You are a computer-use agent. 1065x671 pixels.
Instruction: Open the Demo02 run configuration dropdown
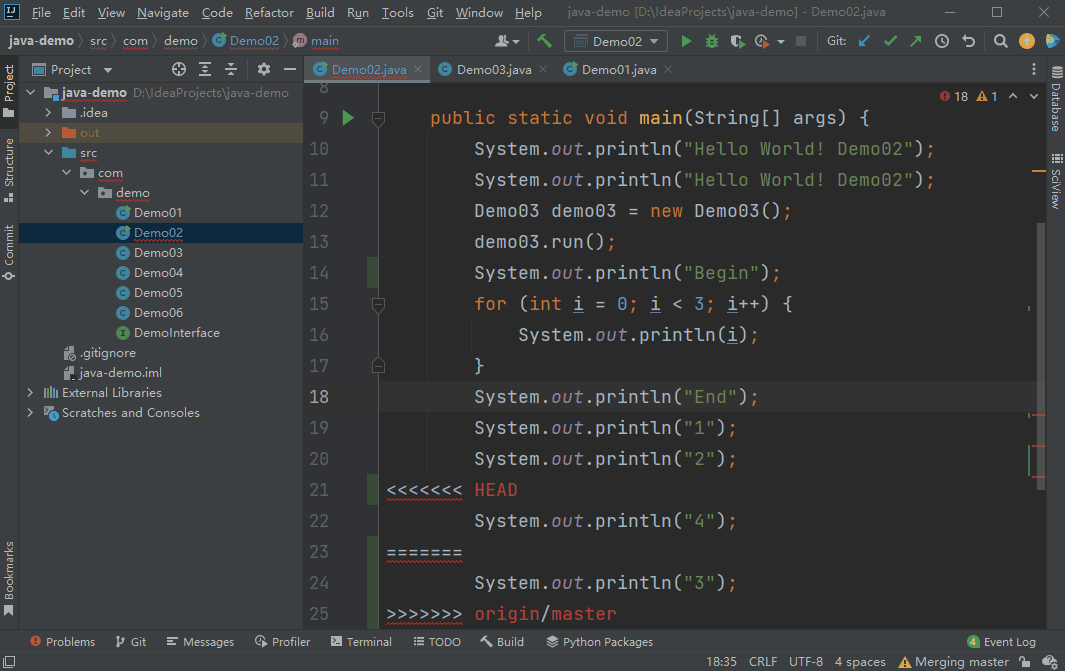coord(616,41)
